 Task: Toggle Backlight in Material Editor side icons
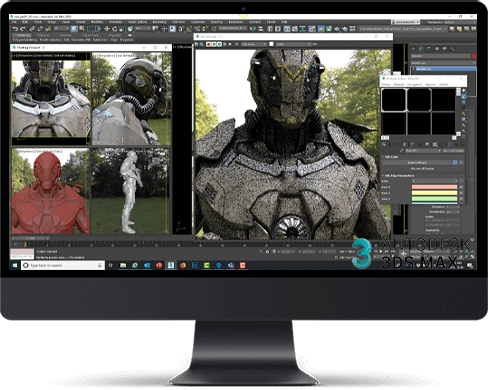tap(464, 96)
